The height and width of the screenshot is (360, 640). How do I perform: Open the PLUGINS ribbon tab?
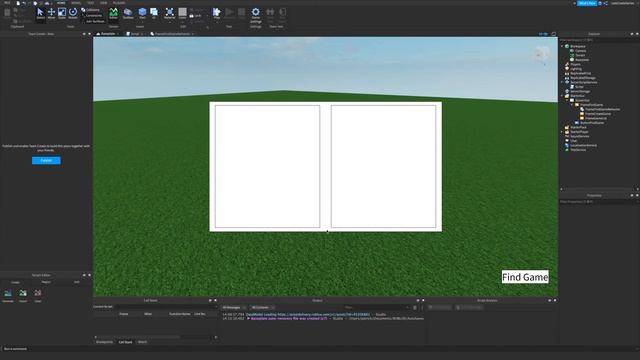(119, 3)
